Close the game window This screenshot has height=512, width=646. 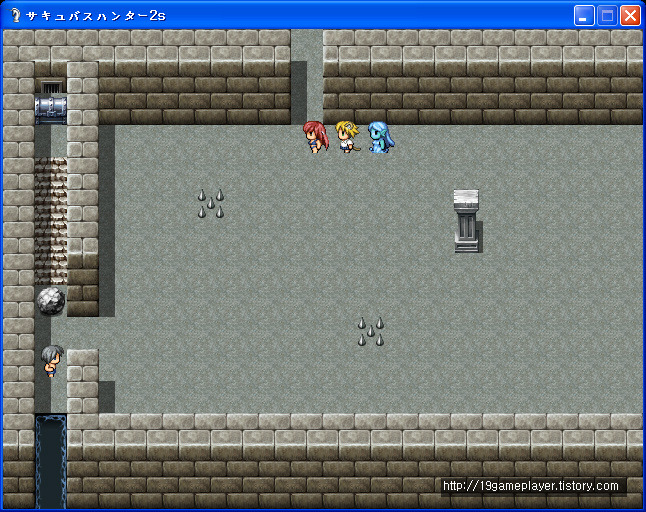pos(630,16)
